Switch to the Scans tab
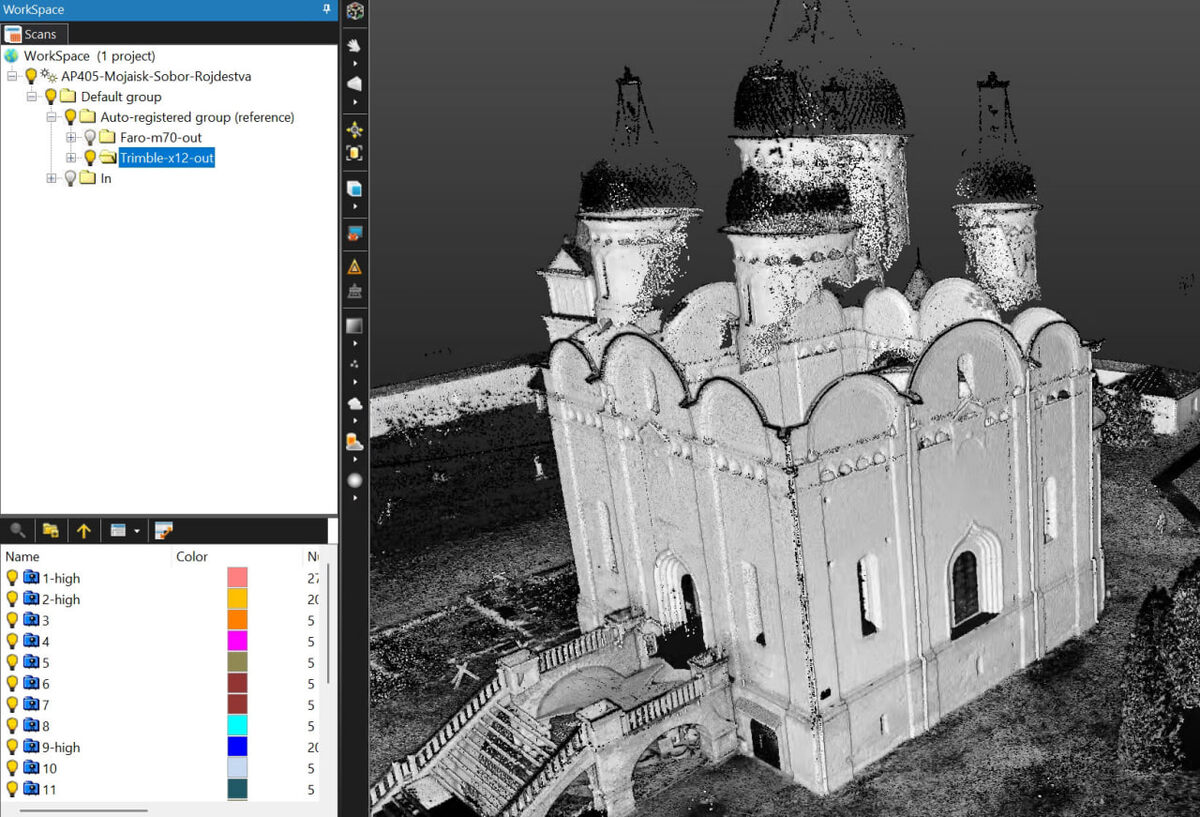Image resolution: width=1200 pixels, height=817 pixels. (34, 34)
